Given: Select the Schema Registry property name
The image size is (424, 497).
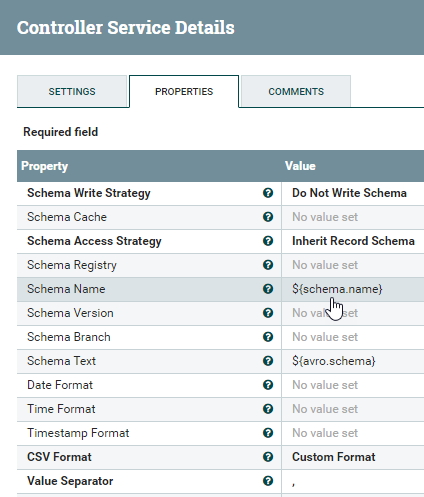Looking at the screenshot, I should 72,265.
